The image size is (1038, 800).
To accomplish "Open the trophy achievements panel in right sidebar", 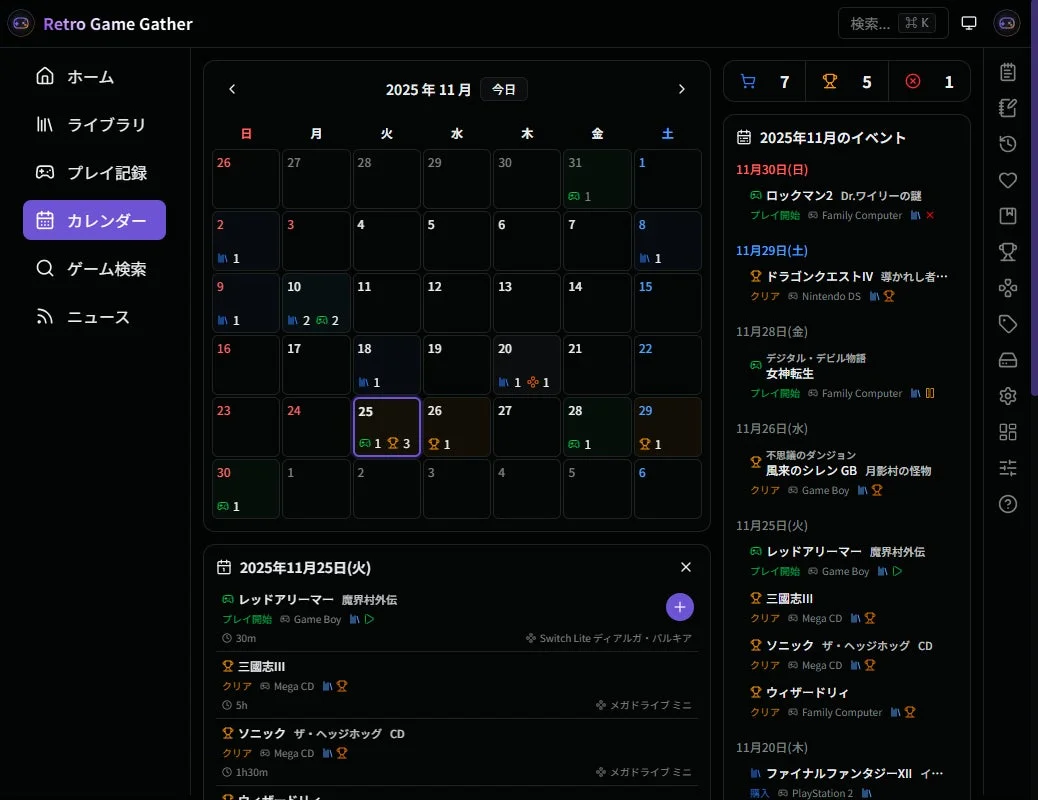I will coord(1007,252).
